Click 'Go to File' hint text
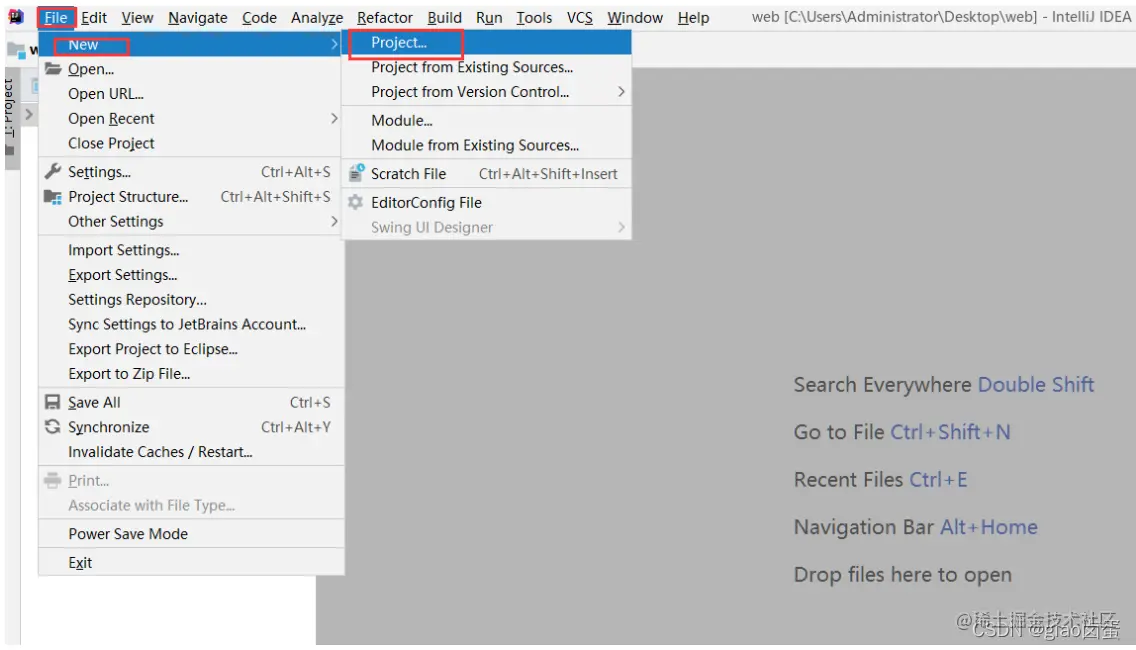Screen dimensions: 1136x650 point(839,432)
